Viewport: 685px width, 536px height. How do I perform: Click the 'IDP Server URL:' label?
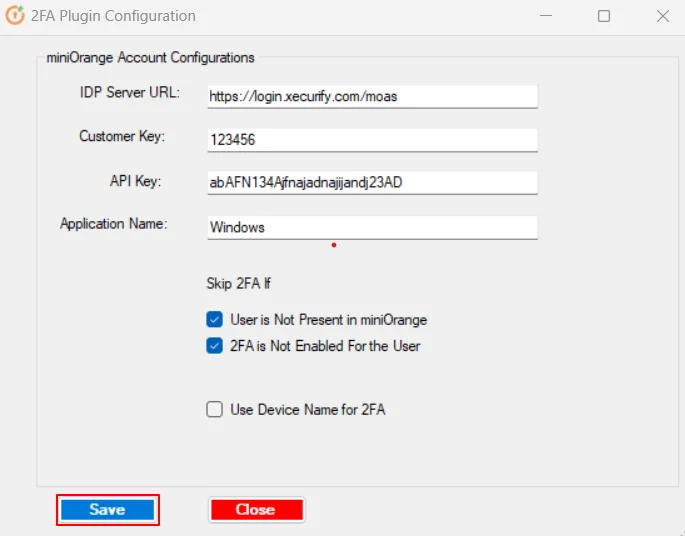tap(130, 93)
